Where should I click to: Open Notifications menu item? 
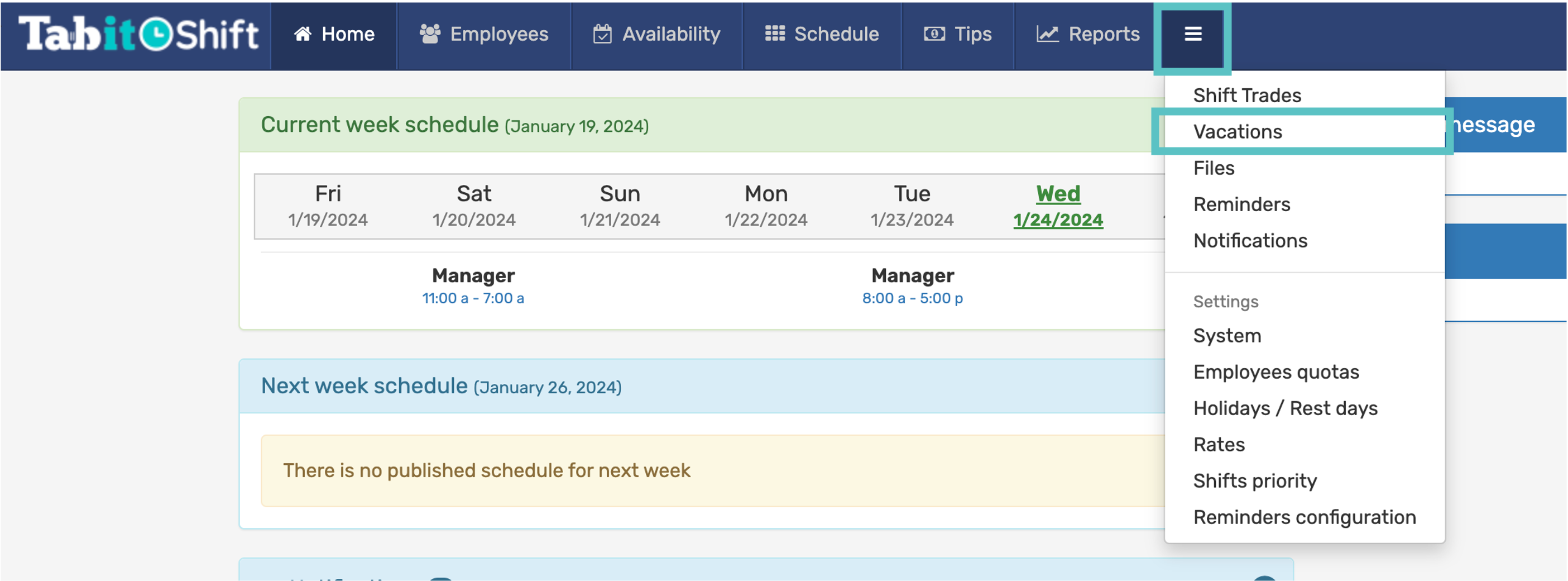pos(1250,241)
